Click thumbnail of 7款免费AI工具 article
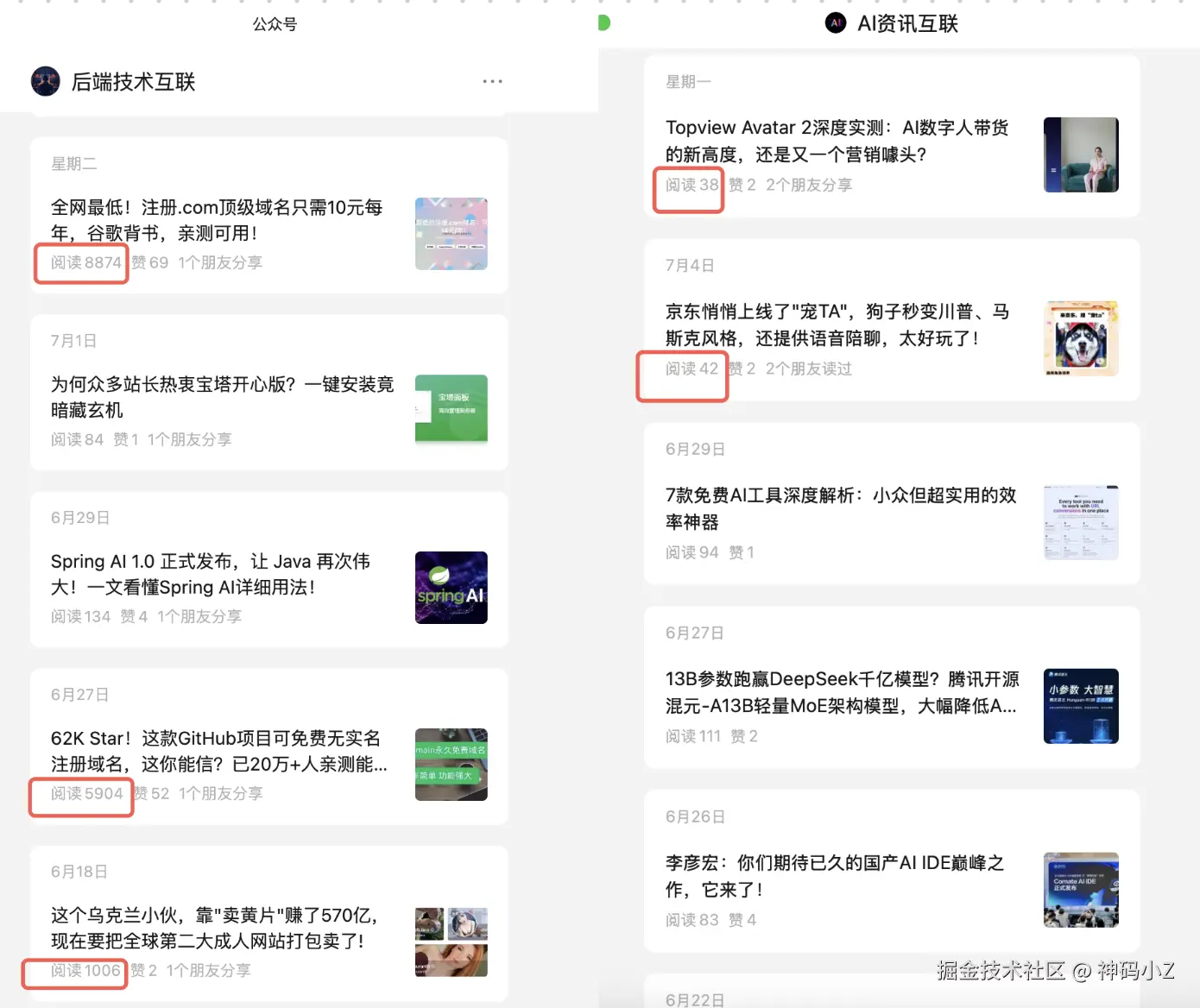 click(x=1081, y=522)
